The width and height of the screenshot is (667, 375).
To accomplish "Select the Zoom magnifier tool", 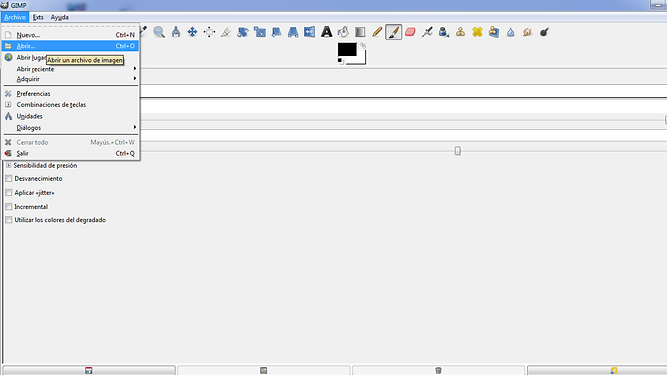I will [159, 32].
